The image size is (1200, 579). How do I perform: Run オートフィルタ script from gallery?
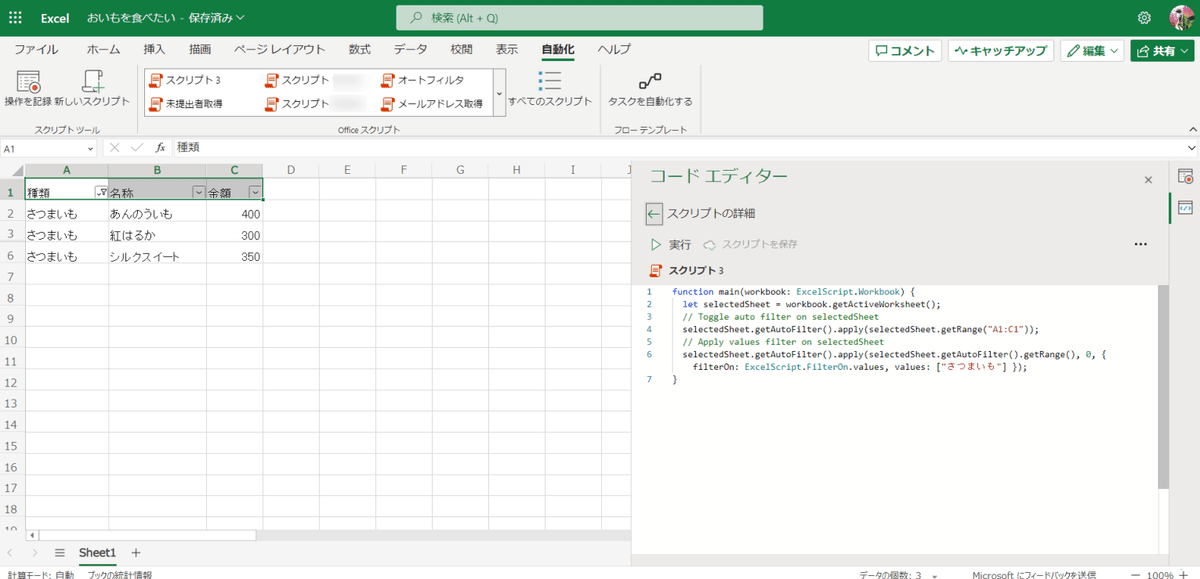coord(422,80)
